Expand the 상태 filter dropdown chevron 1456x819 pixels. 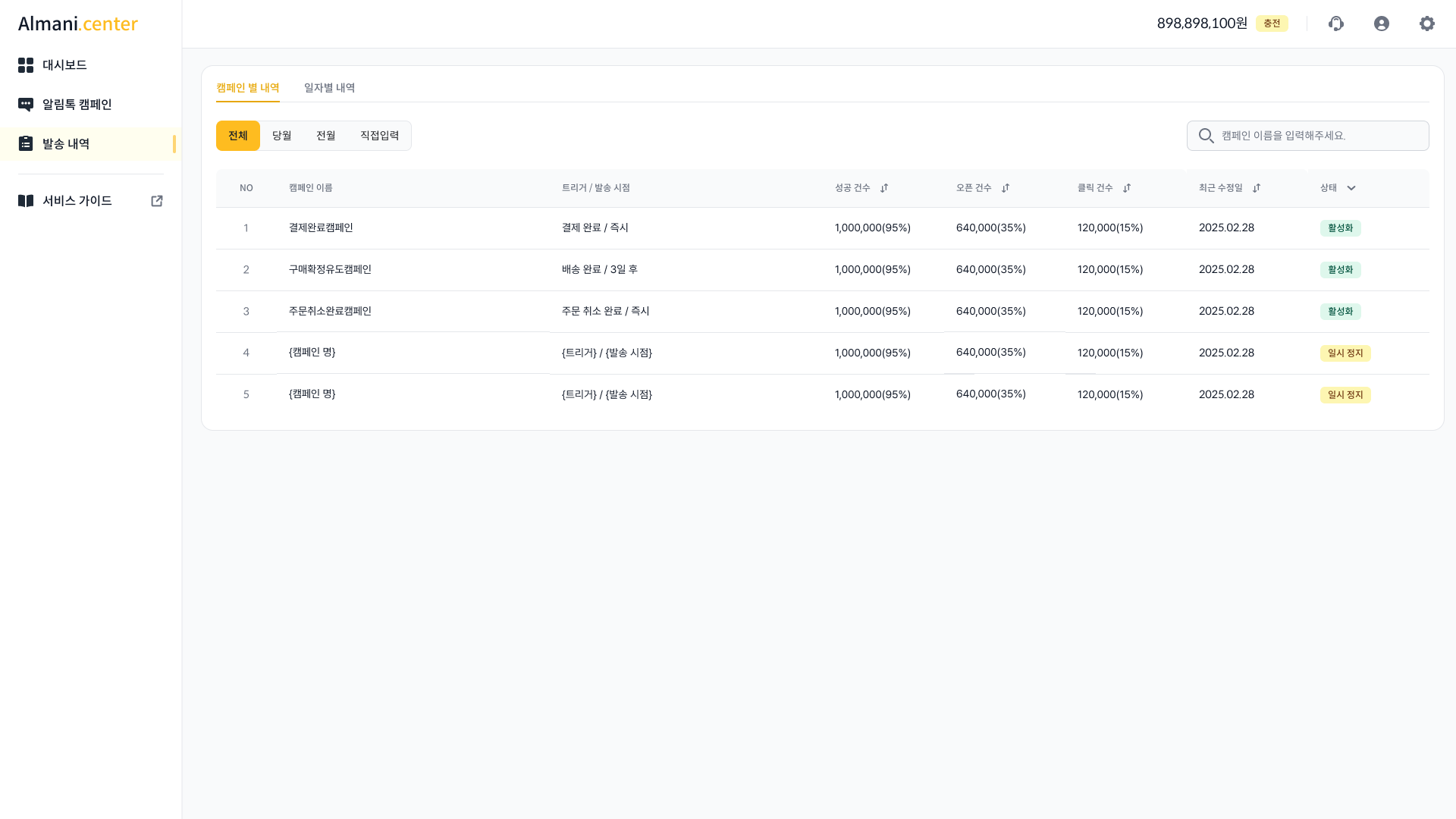(1351, 188)
